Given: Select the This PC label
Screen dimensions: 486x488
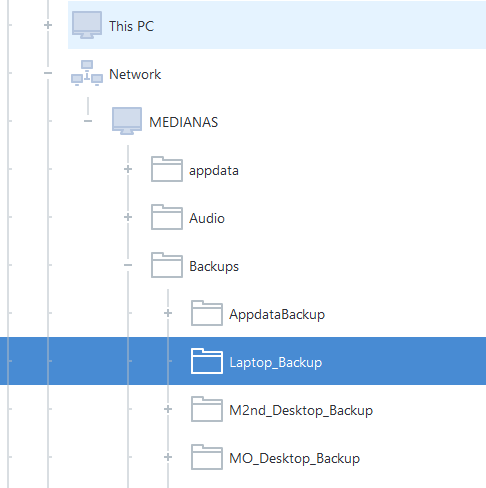Looking at the screenshot, I should pyautogui.click(x=132, y=26).
